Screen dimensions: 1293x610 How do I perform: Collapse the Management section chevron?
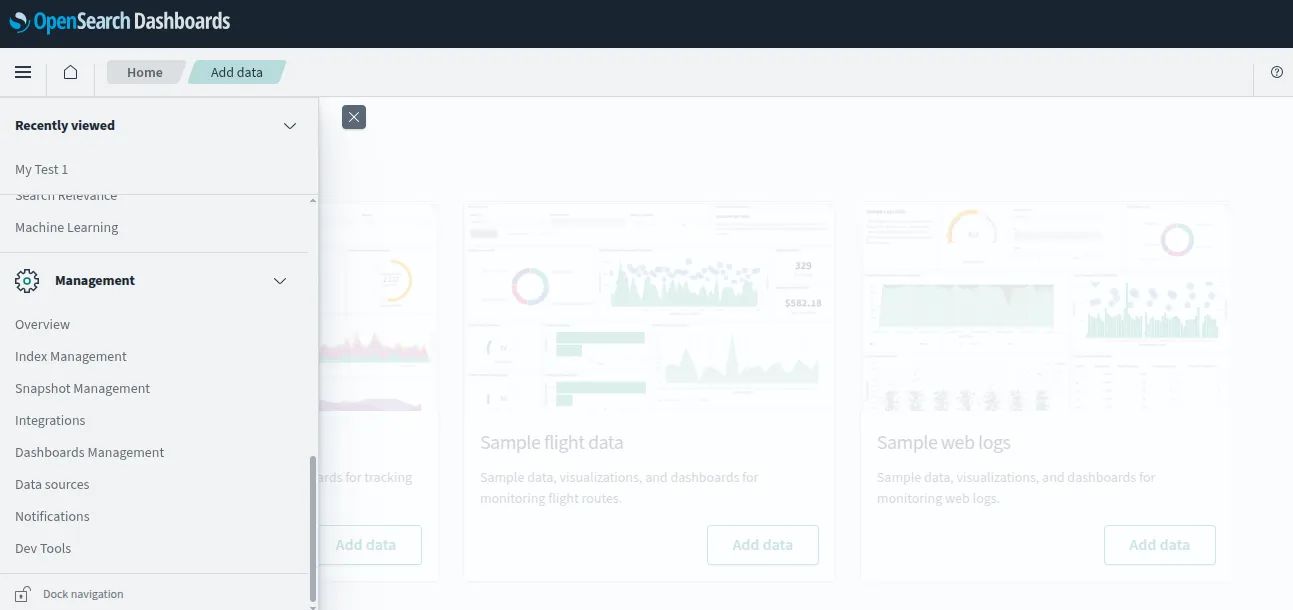[x=280, y=281]
